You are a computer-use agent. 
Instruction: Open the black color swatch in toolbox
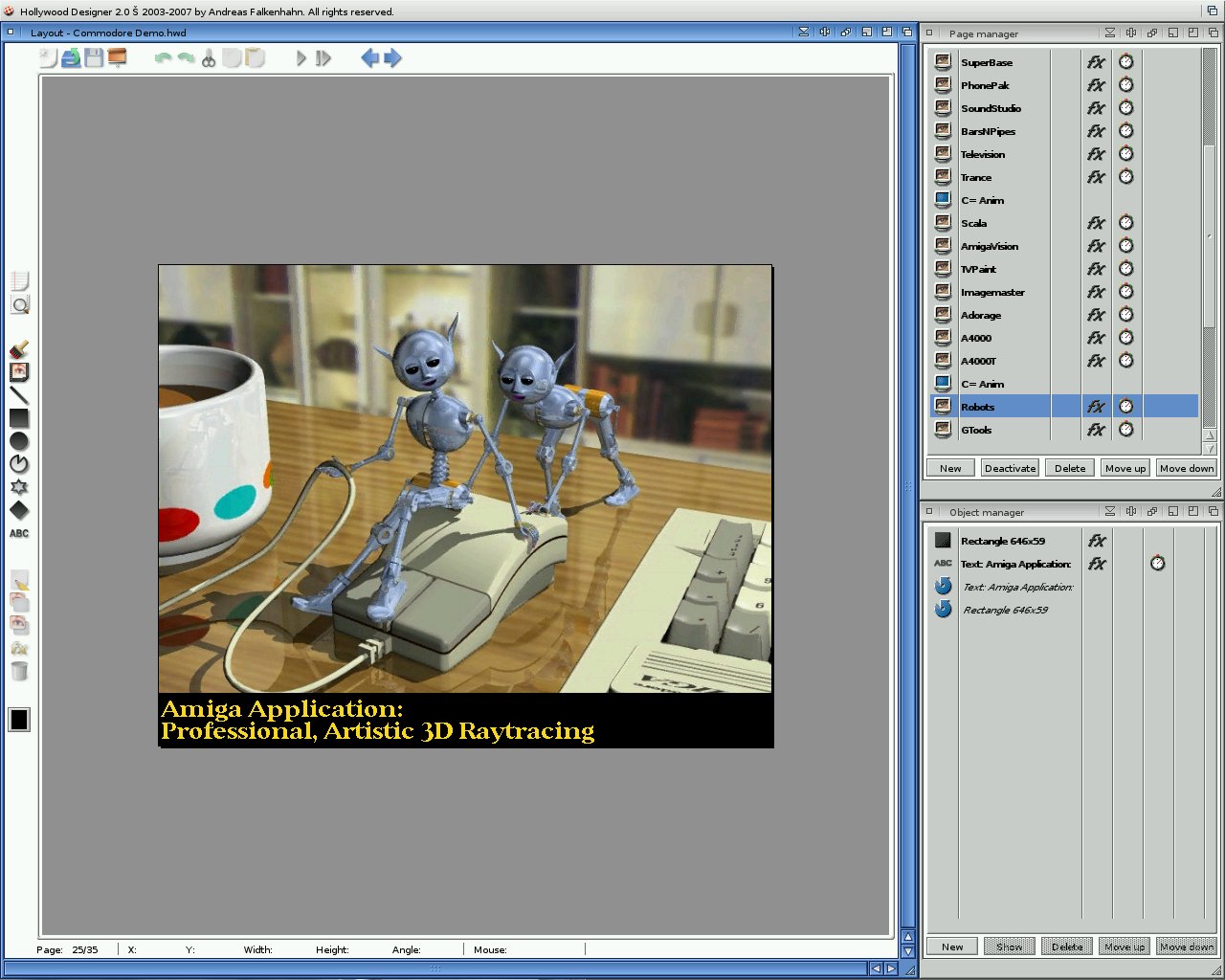pyautogui.click(x=19, y=720)
